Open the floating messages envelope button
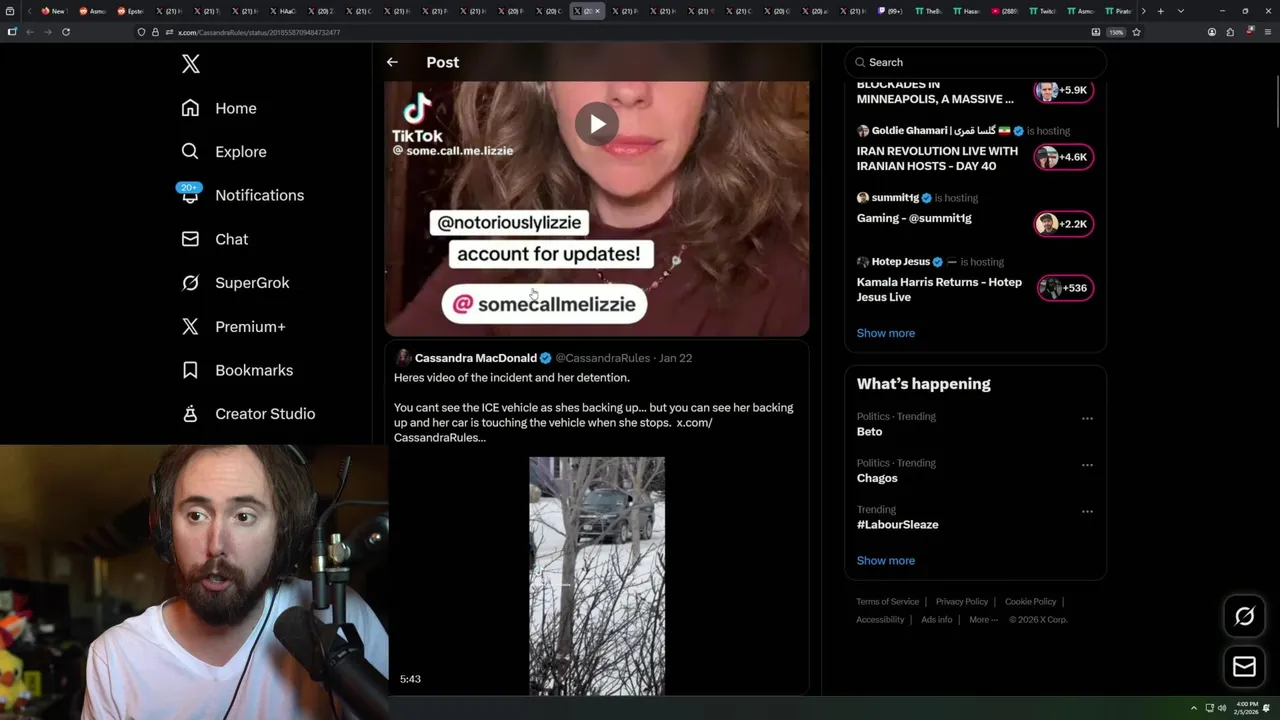Screen dimensions: 1280x720 pyautogui.click(x=1244, y=667)
